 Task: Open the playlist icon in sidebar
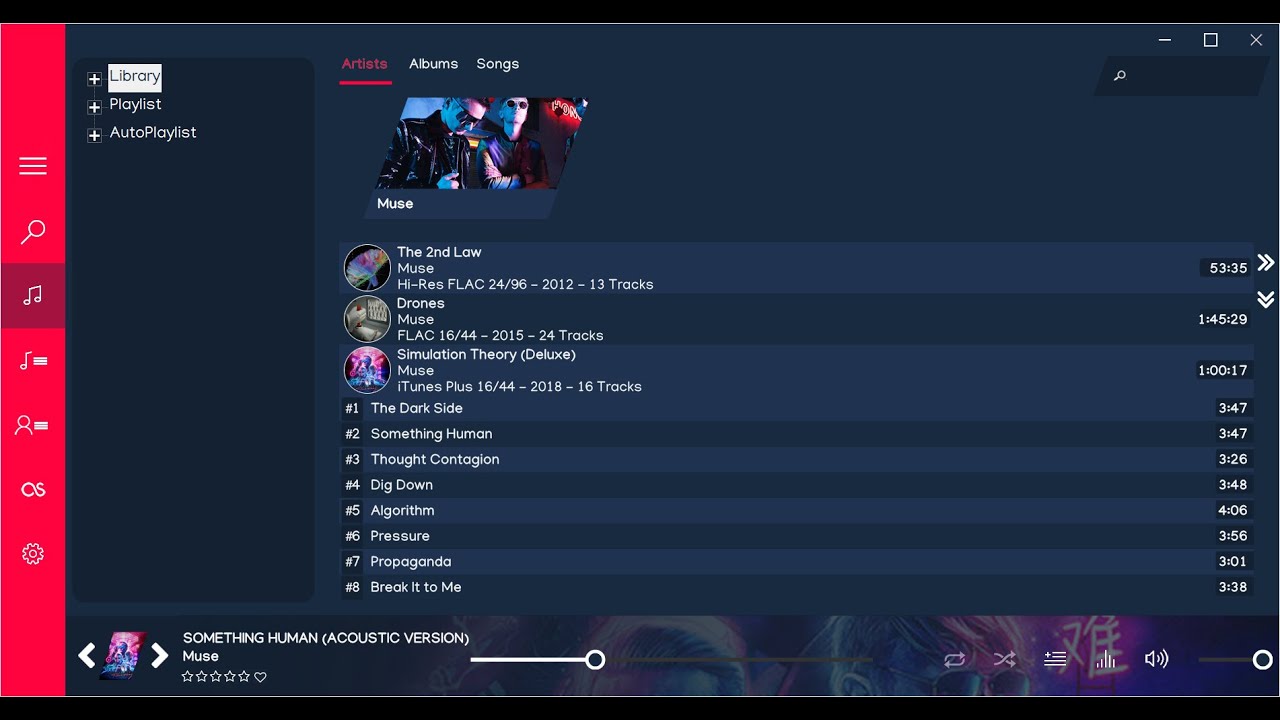33,360
